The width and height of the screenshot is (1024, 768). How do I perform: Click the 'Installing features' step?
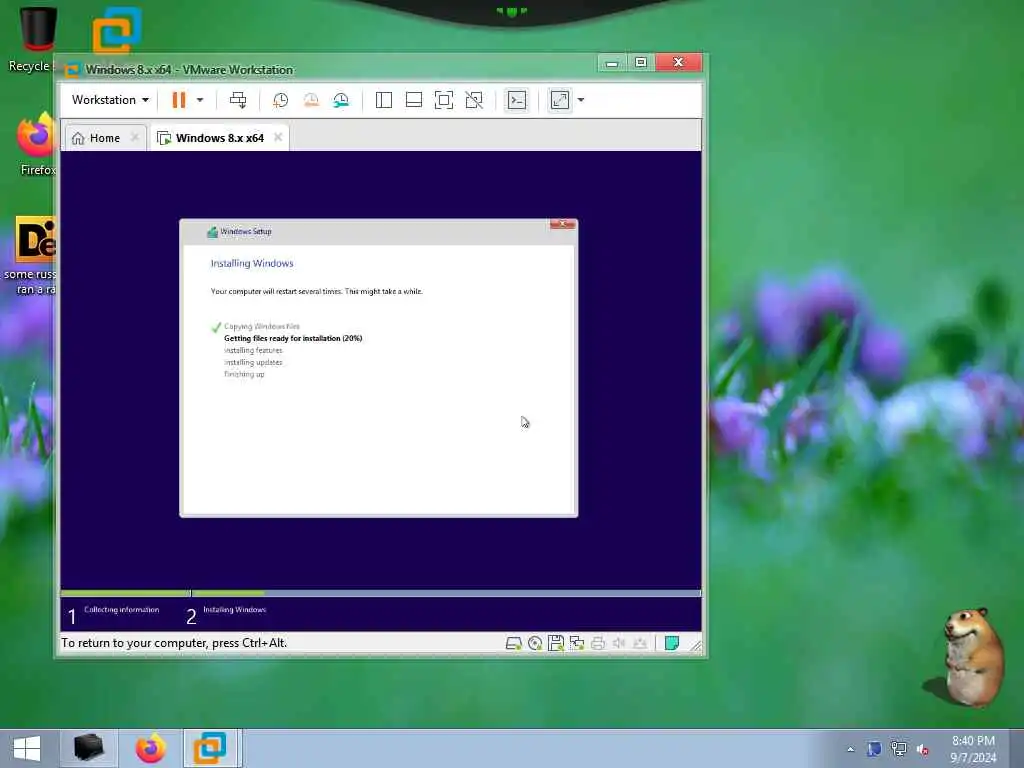[253, 351]
